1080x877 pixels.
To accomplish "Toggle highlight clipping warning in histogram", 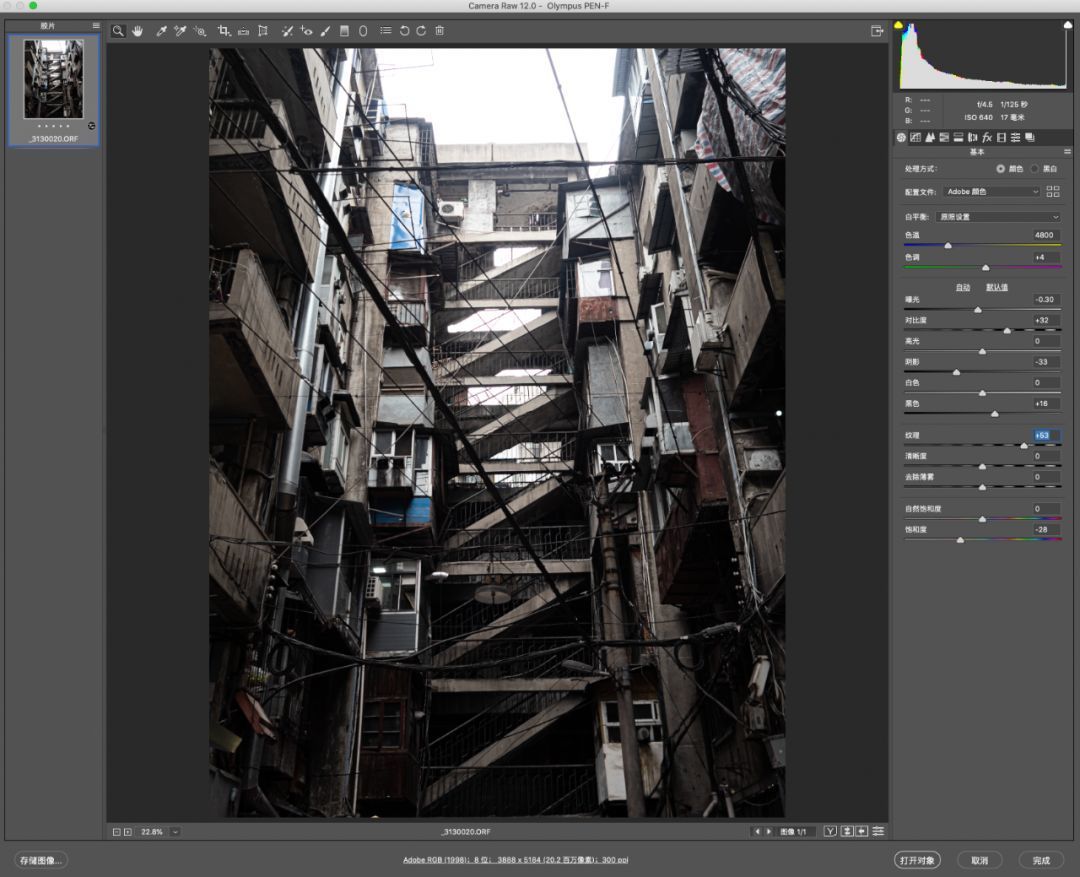I will click(x=1068, y=25).
